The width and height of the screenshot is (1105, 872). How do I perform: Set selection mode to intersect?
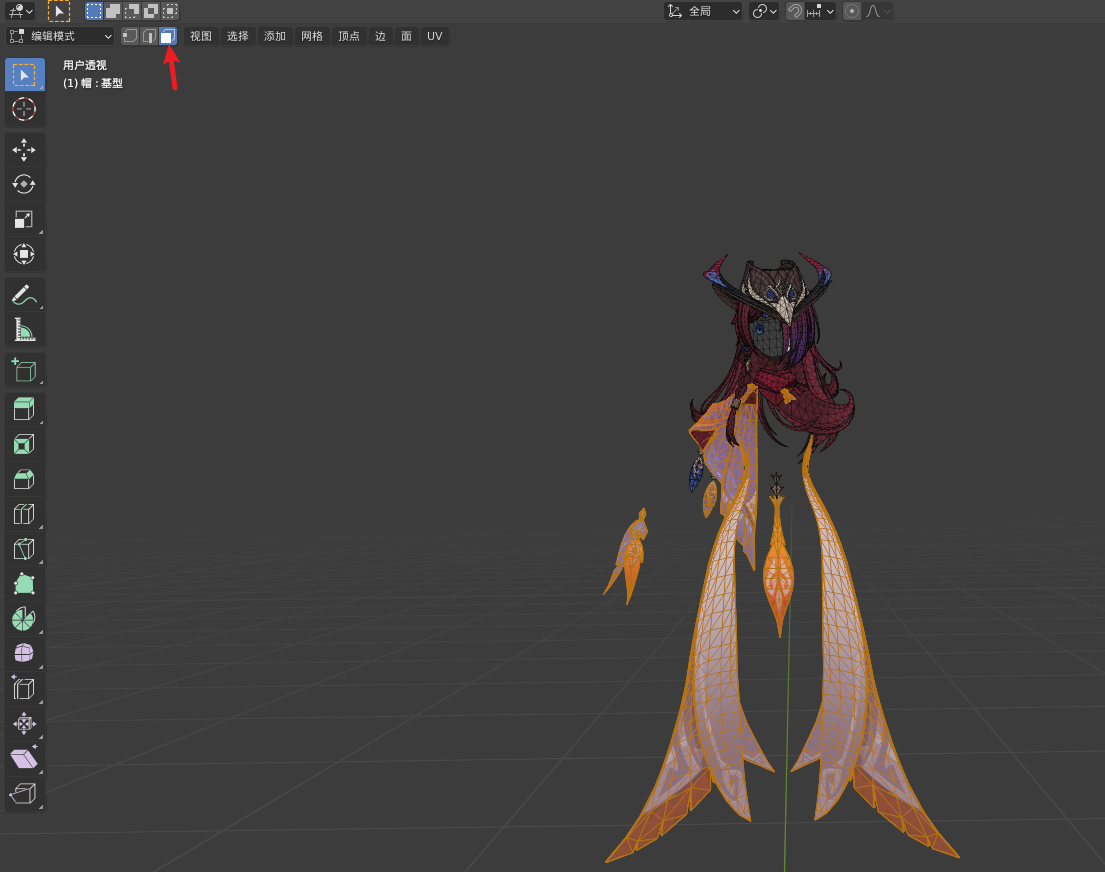(170, 11)
